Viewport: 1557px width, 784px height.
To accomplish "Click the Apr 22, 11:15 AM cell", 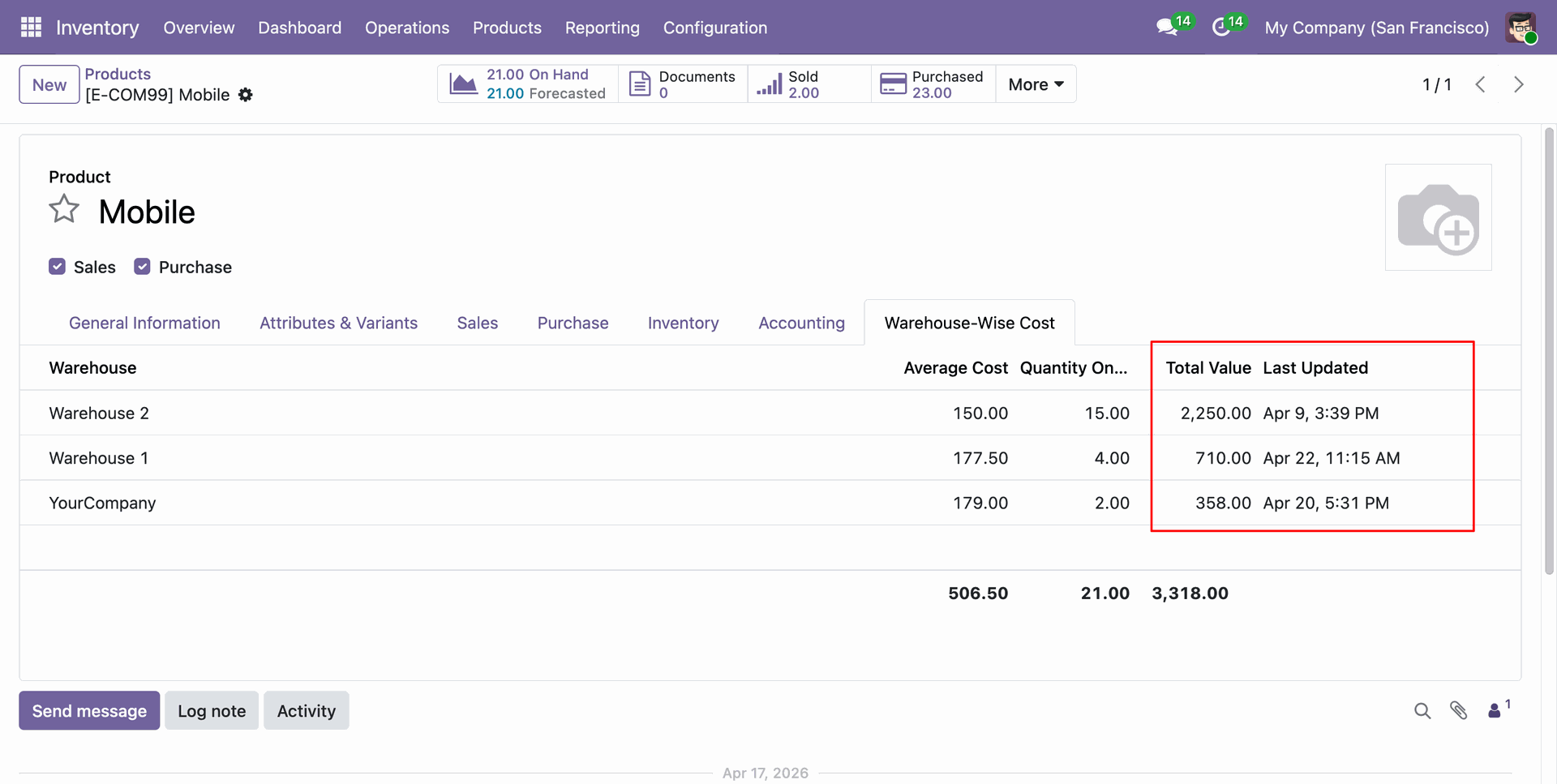I will click(1332, 458).
